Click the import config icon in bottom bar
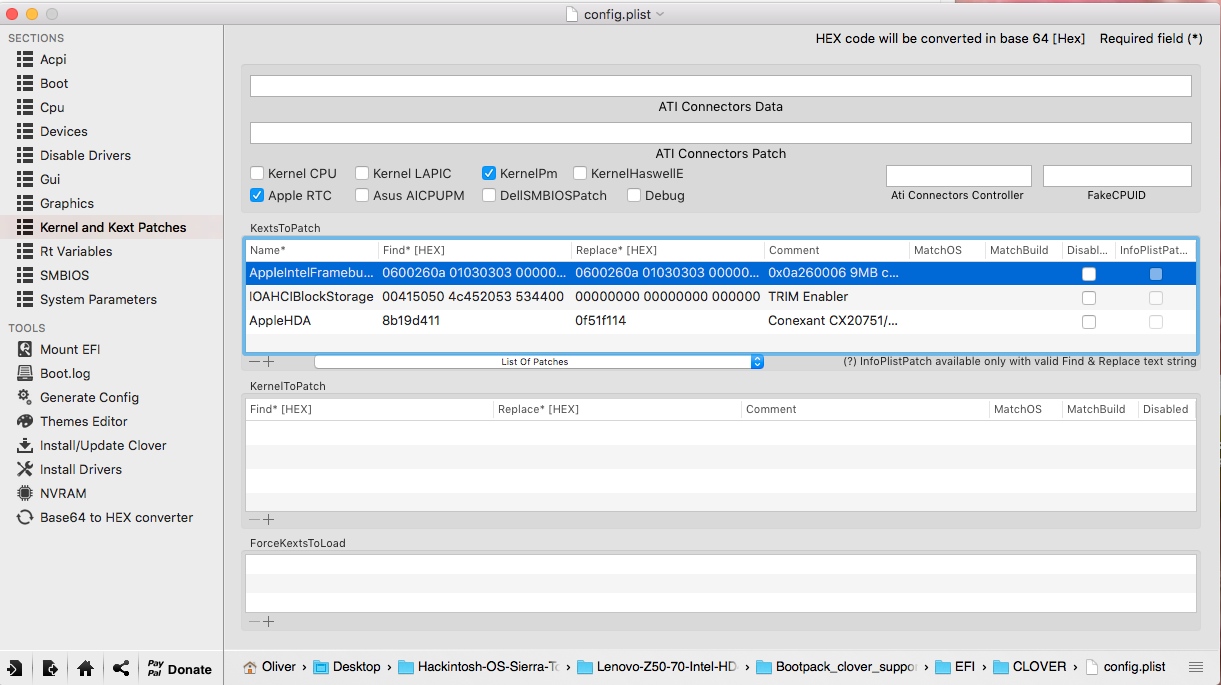This screenshot has height=685, width=1221. point(15,668)
